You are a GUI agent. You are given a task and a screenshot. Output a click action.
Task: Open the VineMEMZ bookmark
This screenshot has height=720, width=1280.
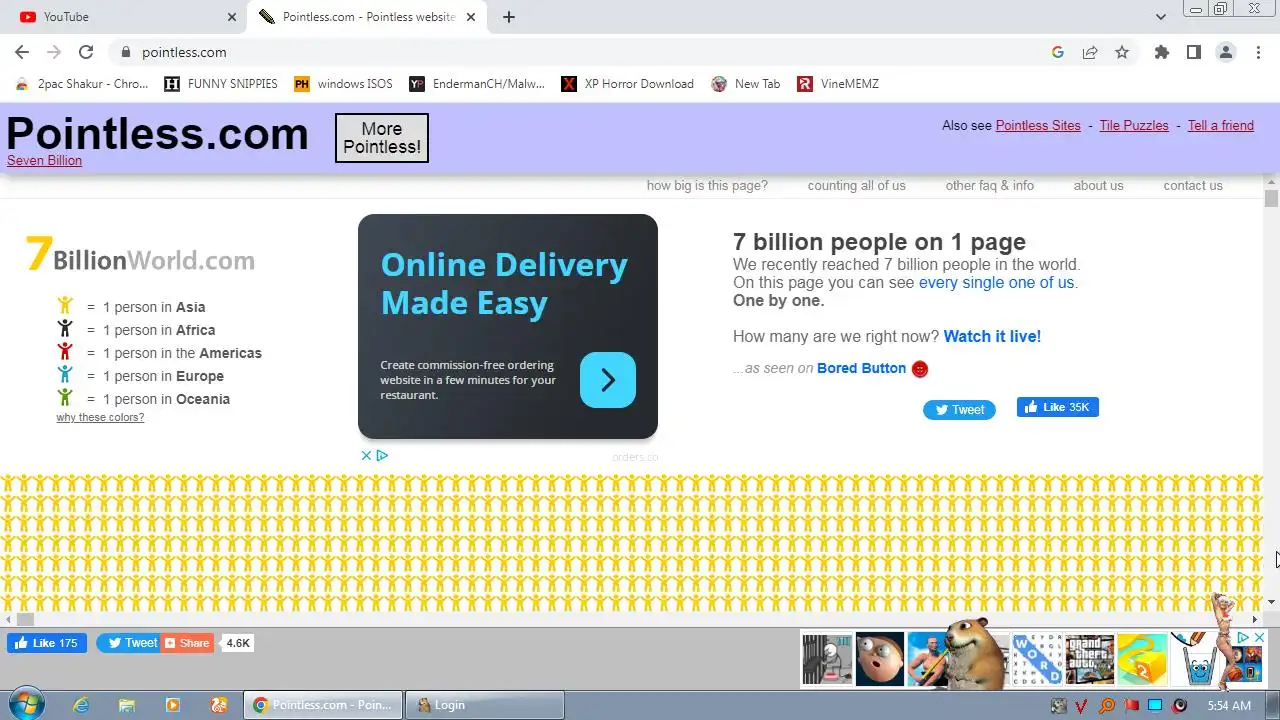point(838,84)
